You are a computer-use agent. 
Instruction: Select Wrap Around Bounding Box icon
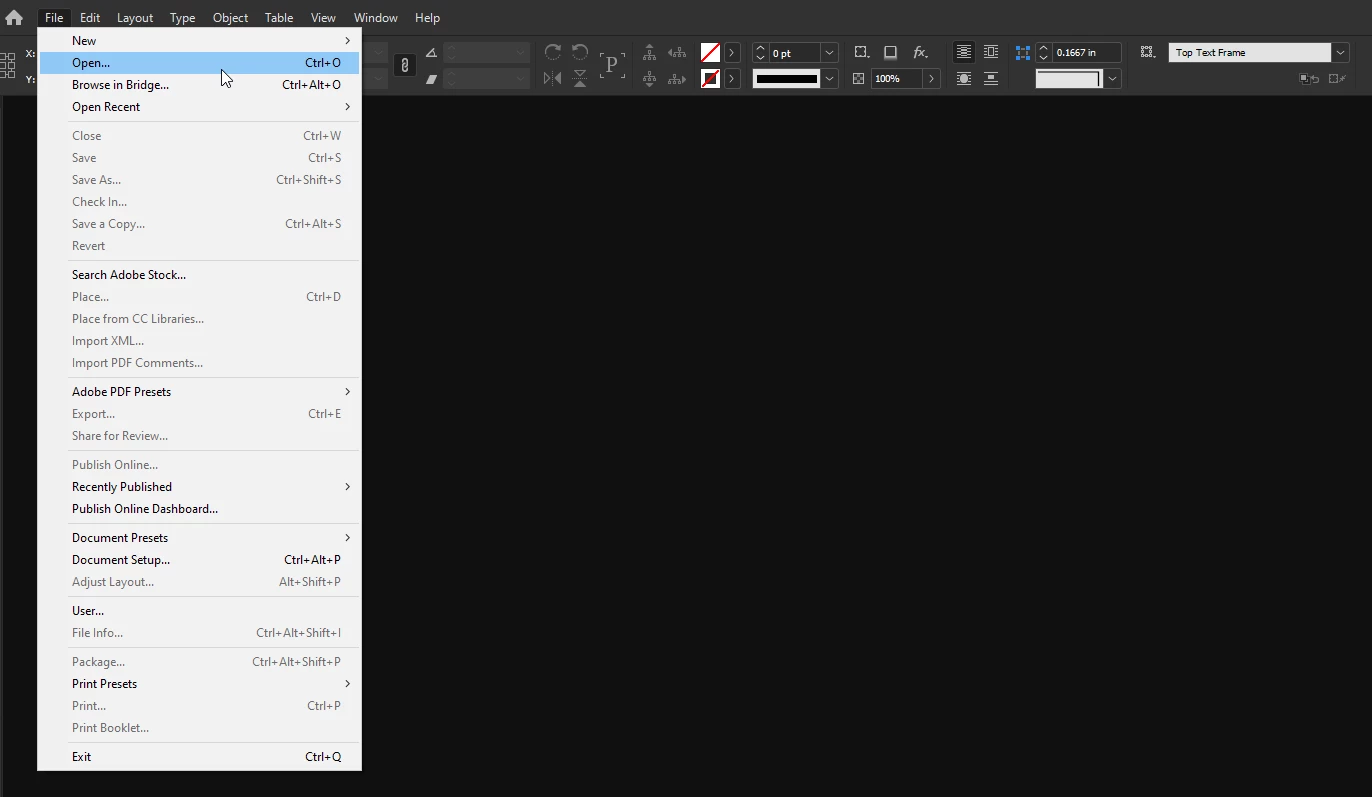point(991,52)
